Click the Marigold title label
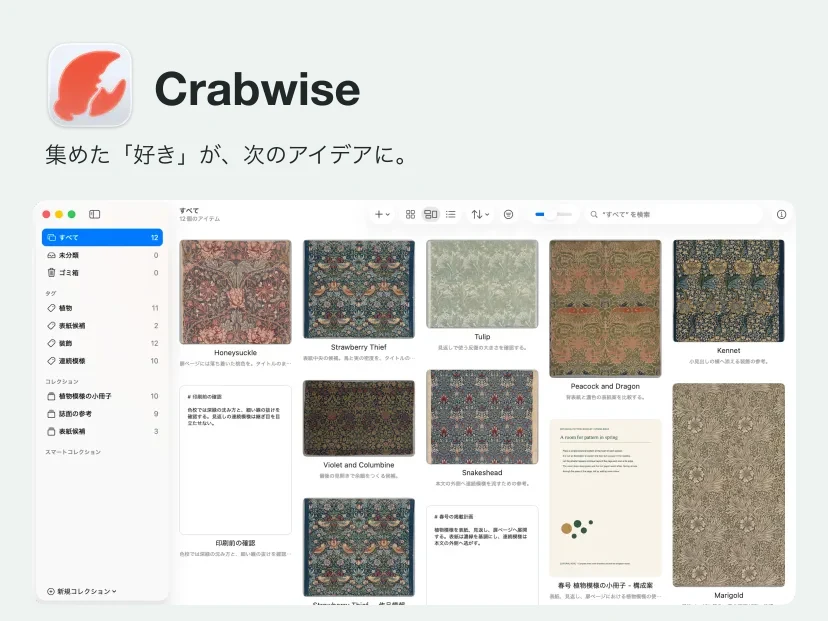828x621 pixels. 729,596
